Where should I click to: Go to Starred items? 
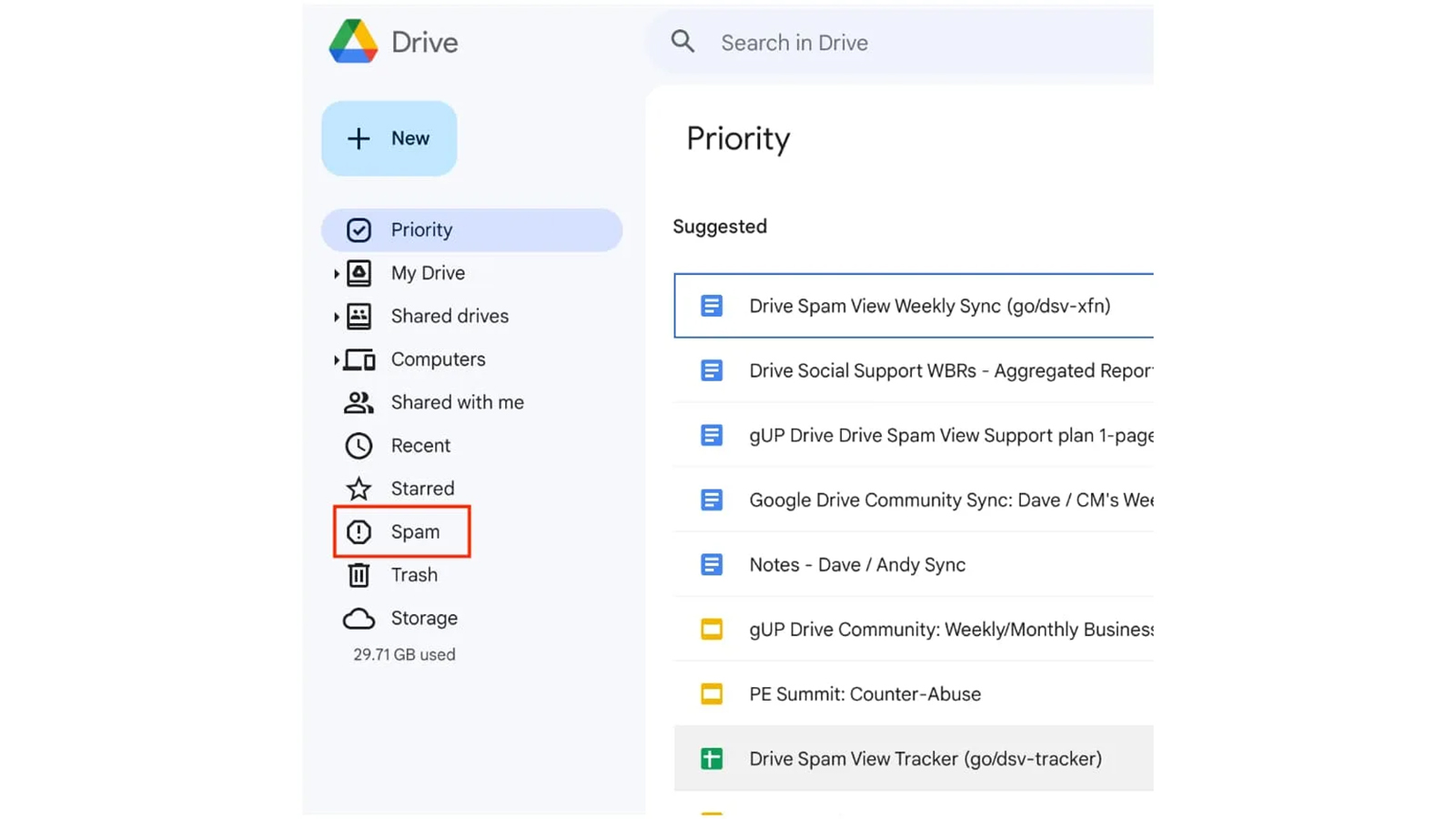click(x=422, y=489)
